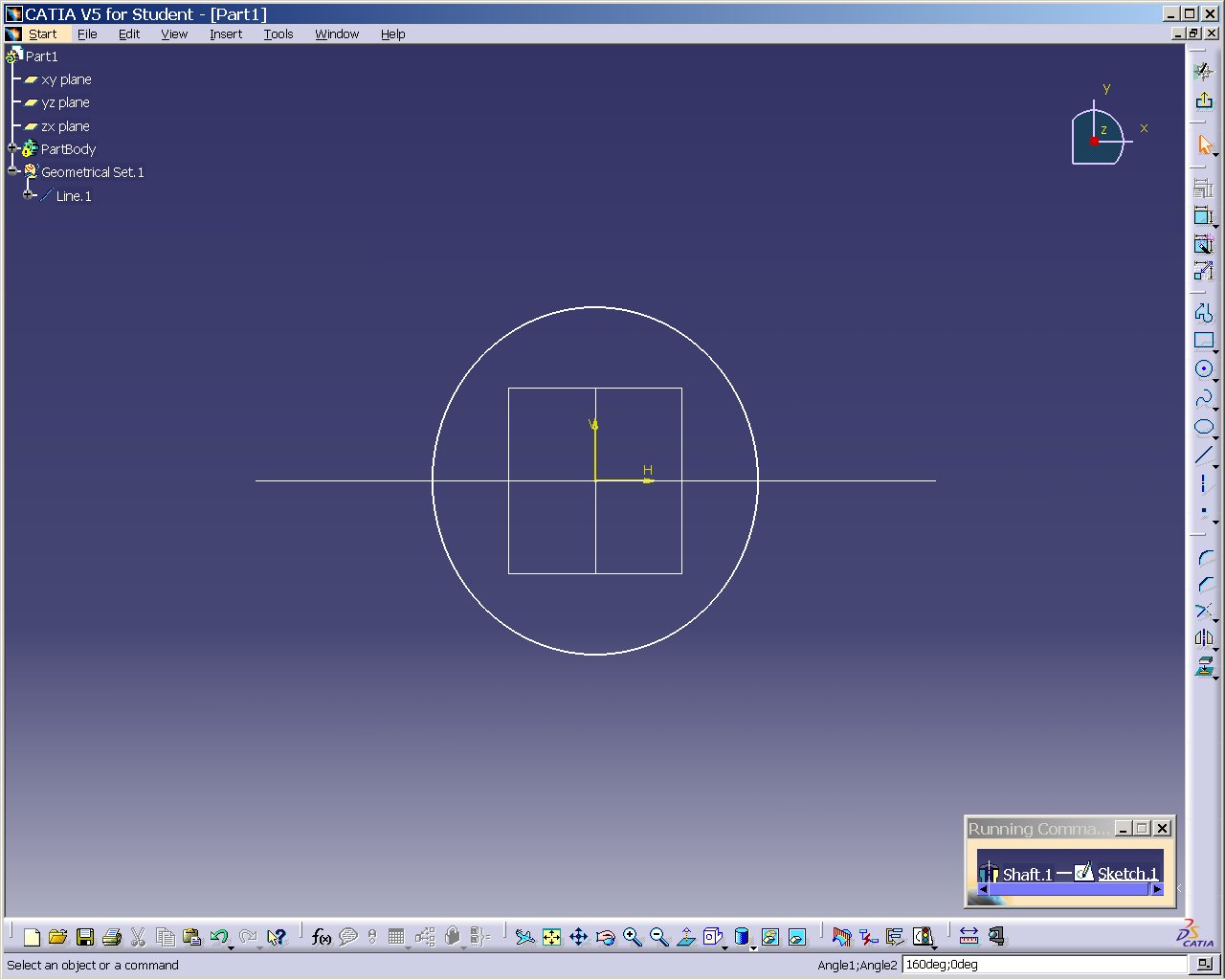Viewport: 1225px width, 980px height.
Task: Click the Undo arrow icon
Action: tap(219, 937)
